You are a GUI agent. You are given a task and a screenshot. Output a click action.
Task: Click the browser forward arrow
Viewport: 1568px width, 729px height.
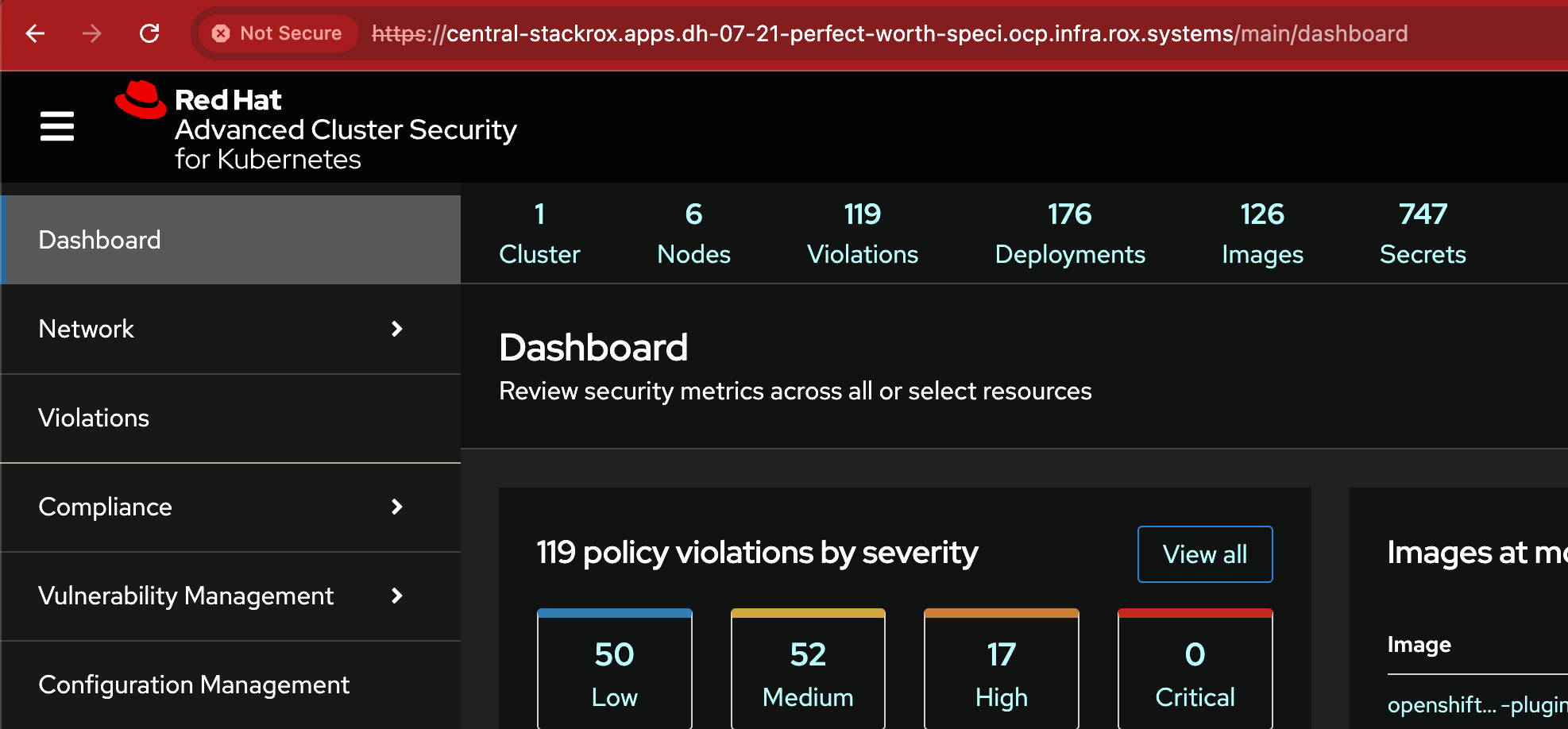(x=92, y=33)
